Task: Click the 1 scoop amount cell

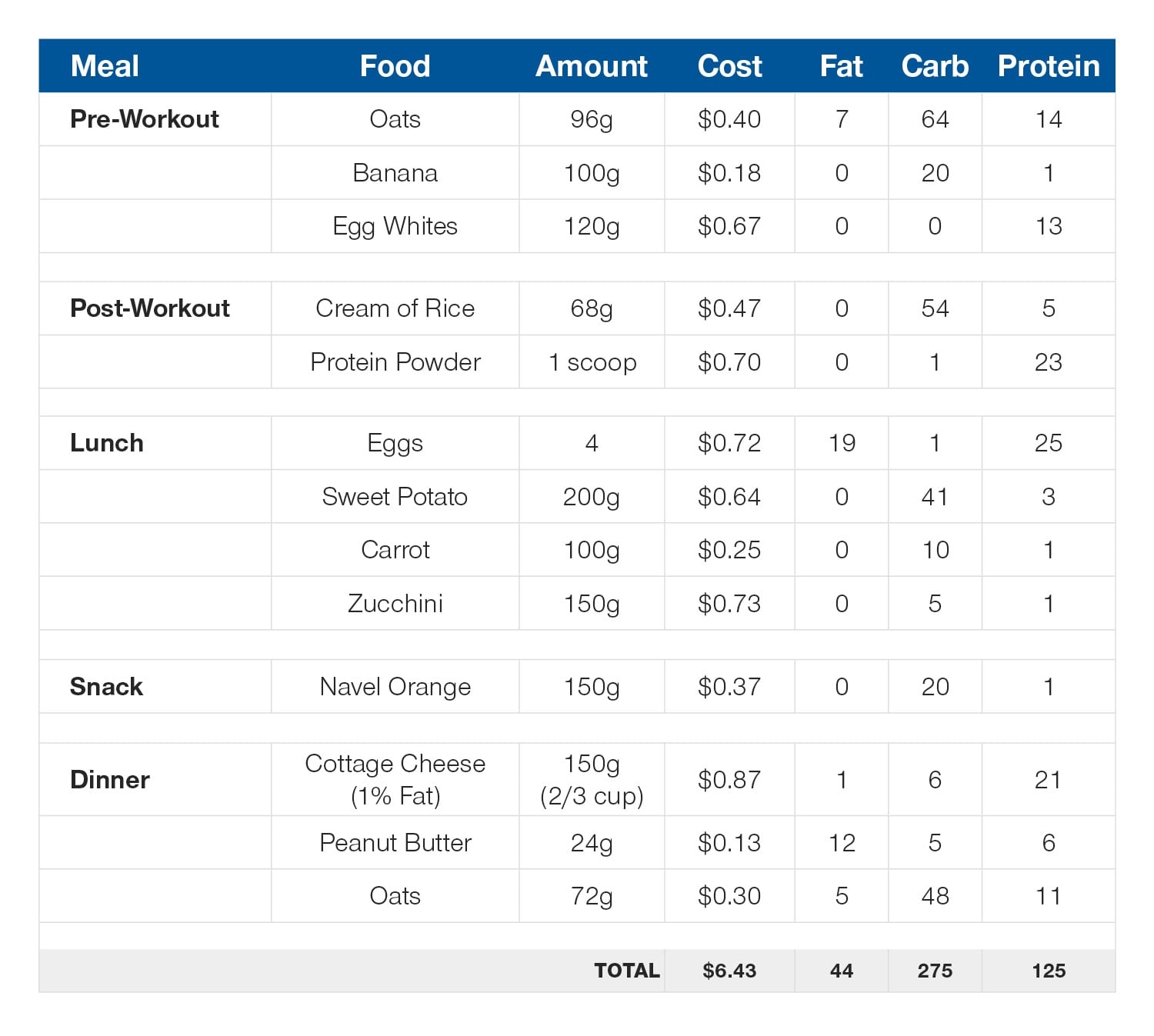Action: [x=592, y=362]
